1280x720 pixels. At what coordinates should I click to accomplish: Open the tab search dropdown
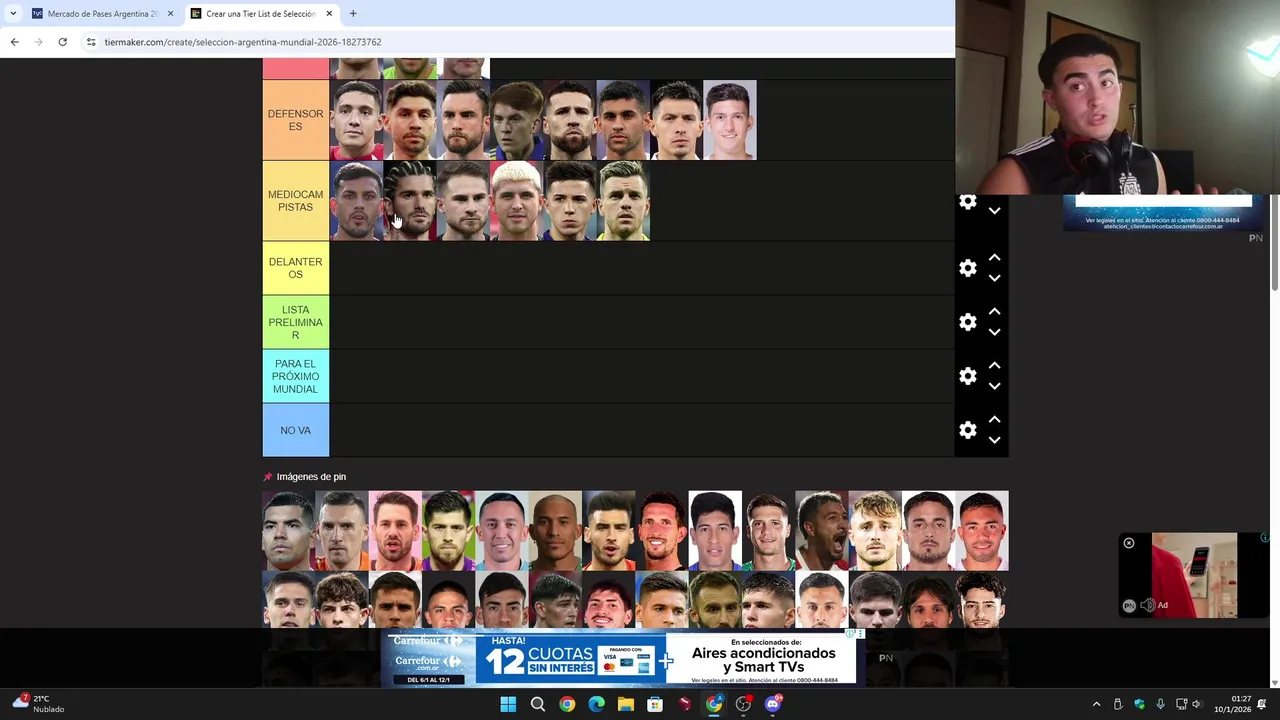pos(13,14)
